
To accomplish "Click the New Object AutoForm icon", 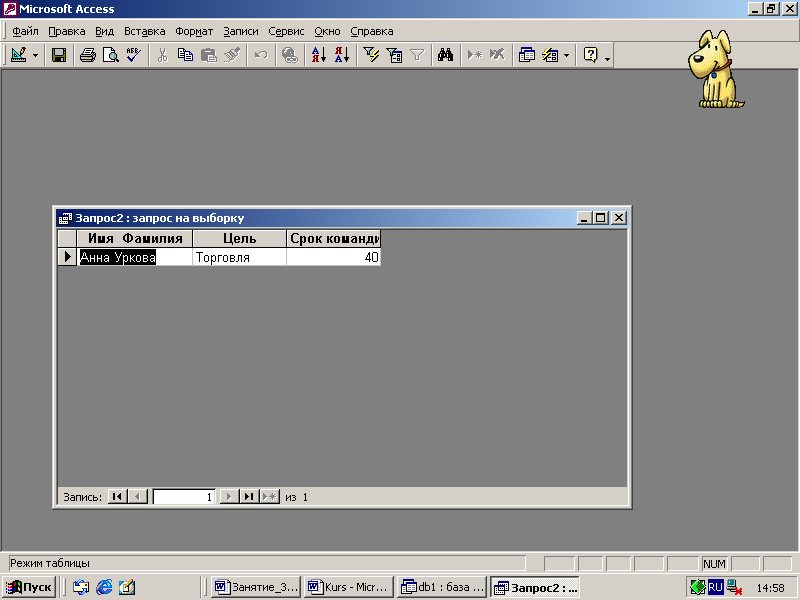I will 550,55.
